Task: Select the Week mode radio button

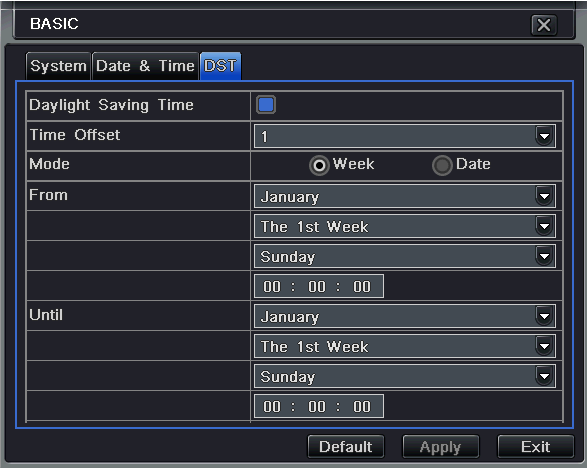Action: click(x=319, y=165)
